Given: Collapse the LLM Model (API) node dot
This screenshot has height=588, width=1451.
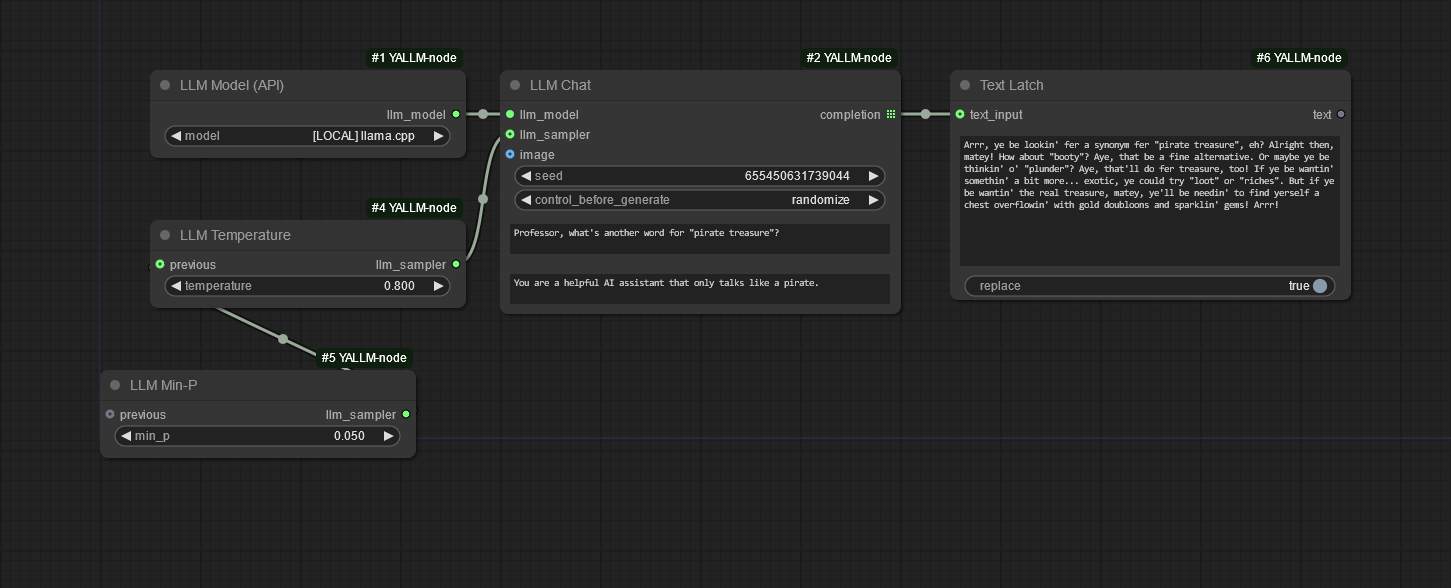Looking at the screenshot, I should click(x=165, y=85).
